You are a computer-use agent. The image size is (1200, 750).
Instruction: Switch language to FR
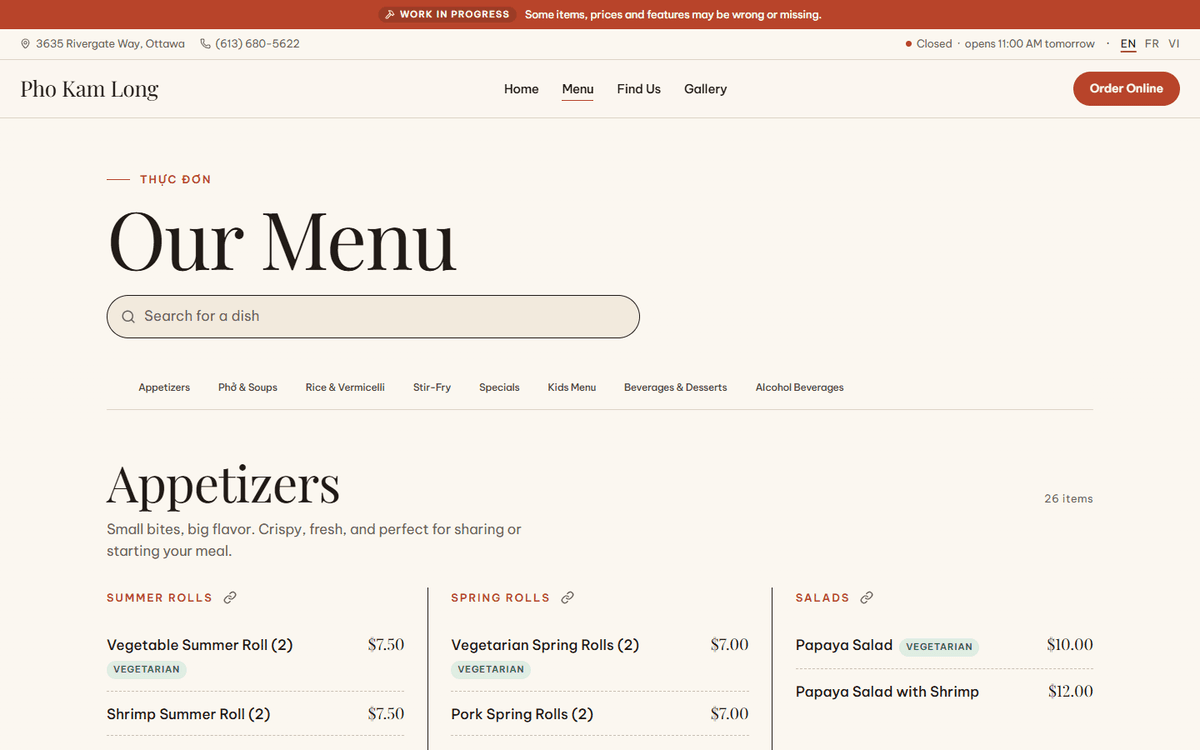point(1152,44)
